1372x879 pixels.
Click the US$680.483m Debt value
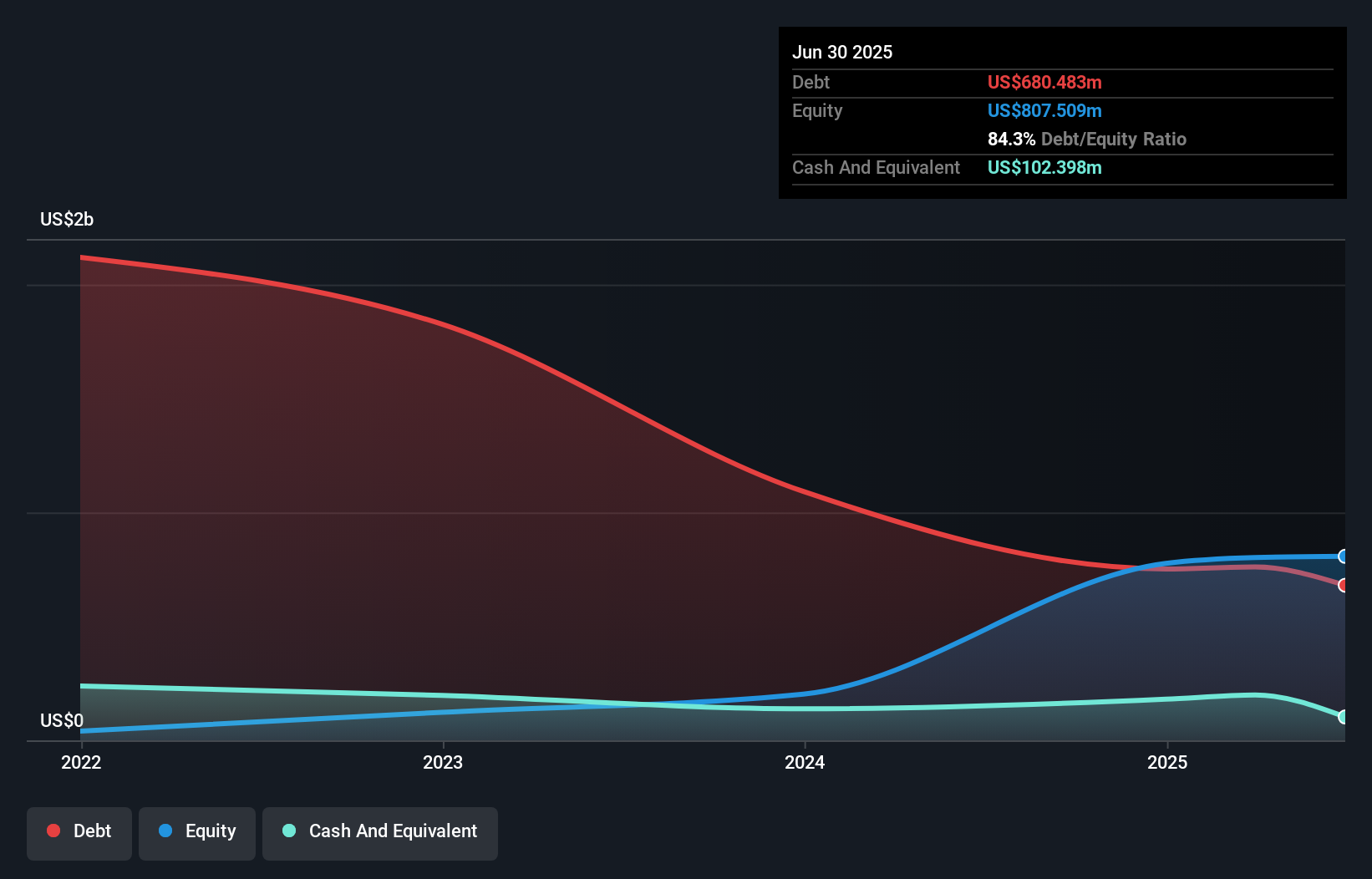click(x=1044, y=82)
